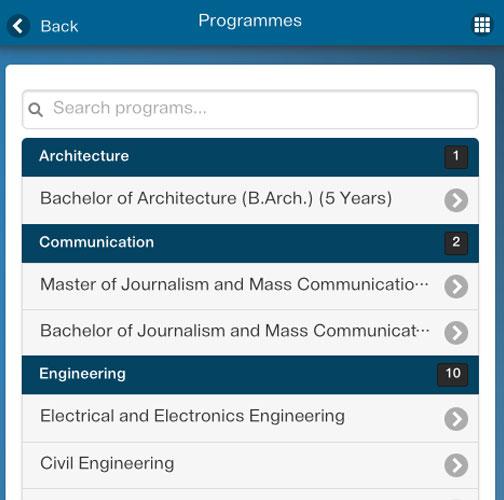The height and width of the screenshot is (500, 504).
Task: Open Master of Journalism and Mass Communication
Action: [250, 286]
